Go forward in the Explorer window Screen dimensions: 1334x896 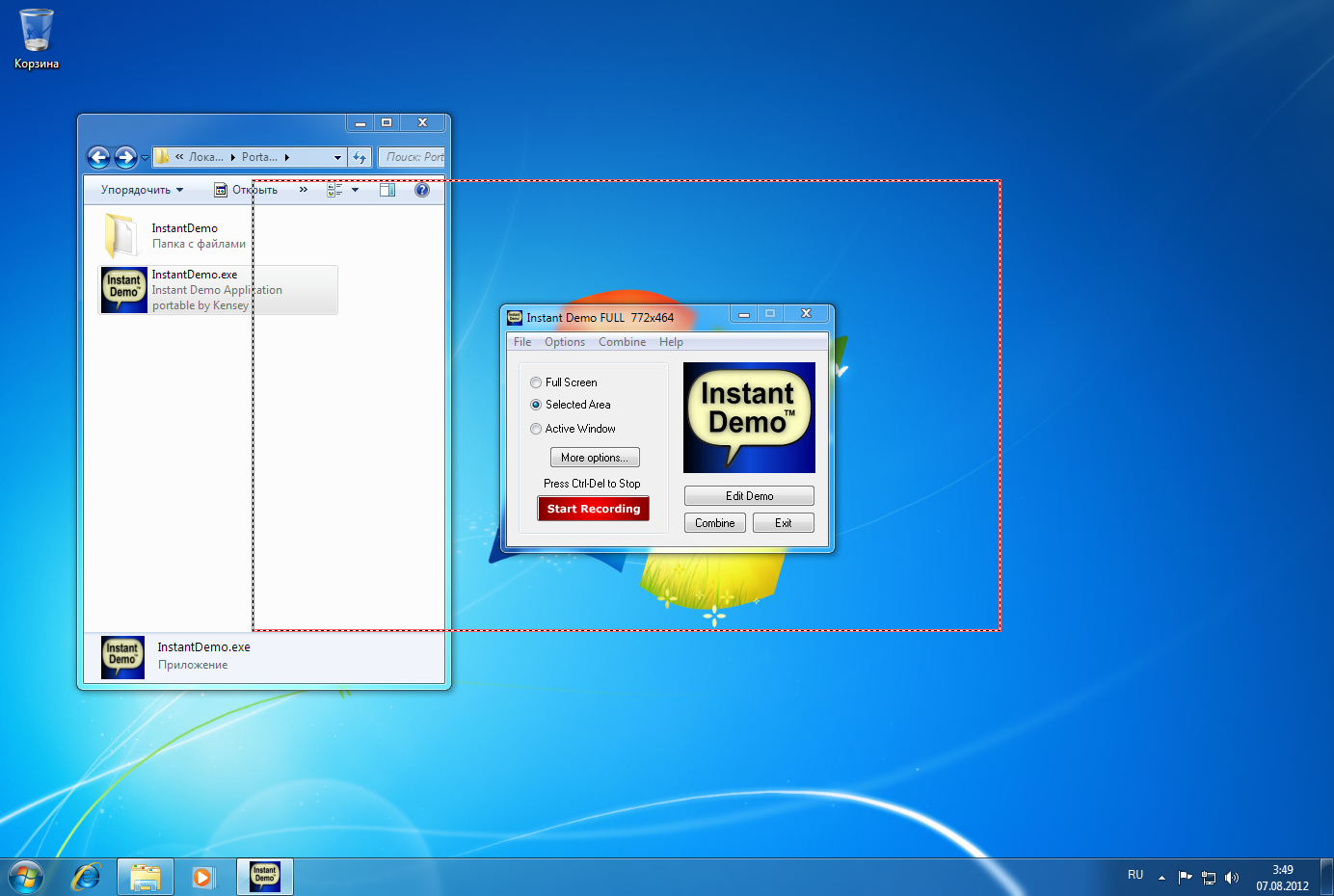click(x=125, y=157)
